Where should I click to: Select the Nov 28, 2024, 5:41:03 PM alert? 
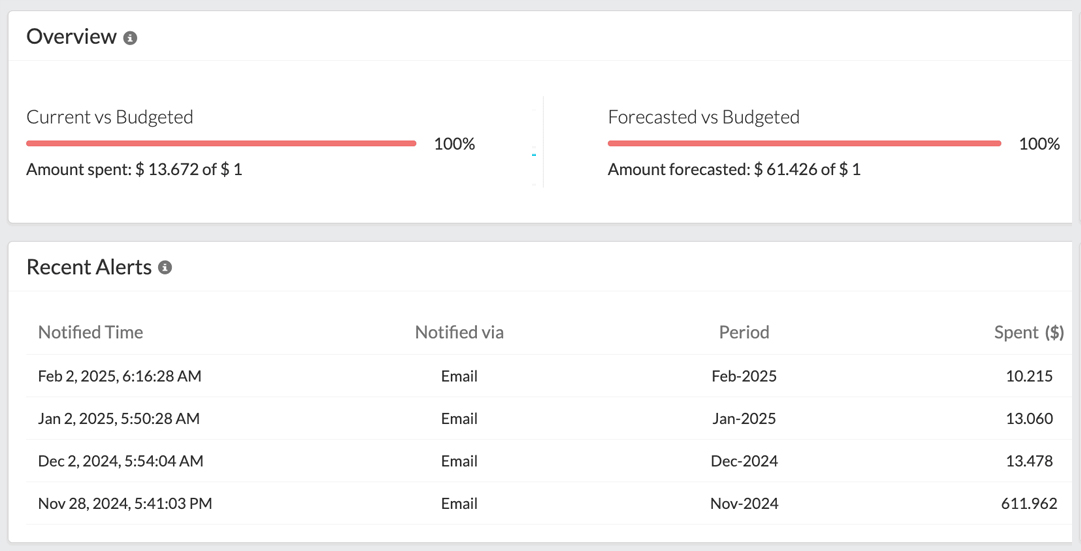(125, 503)
